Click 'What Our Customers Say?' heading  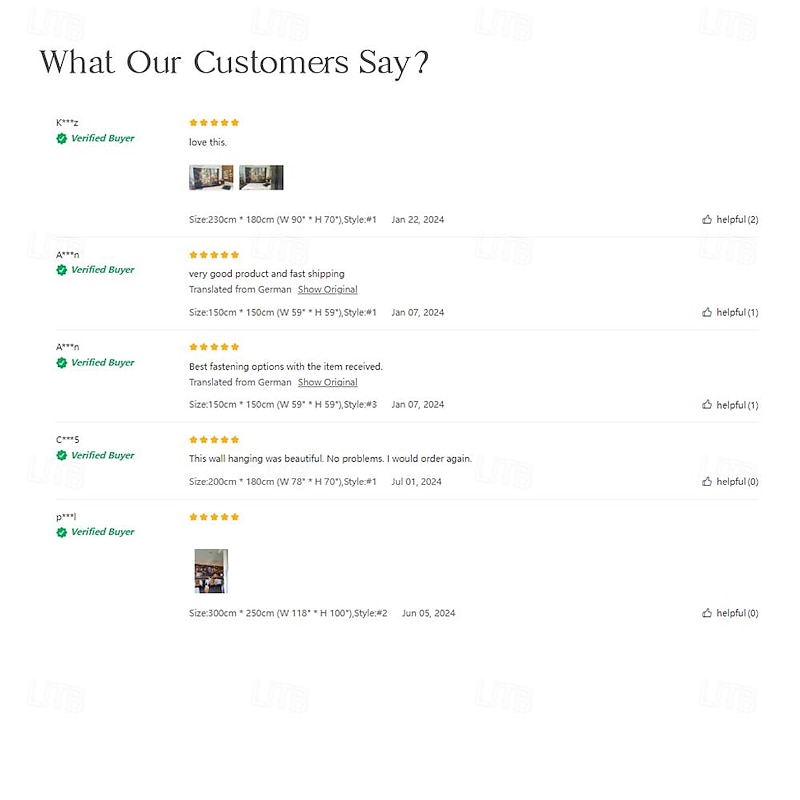click(235, 62)
